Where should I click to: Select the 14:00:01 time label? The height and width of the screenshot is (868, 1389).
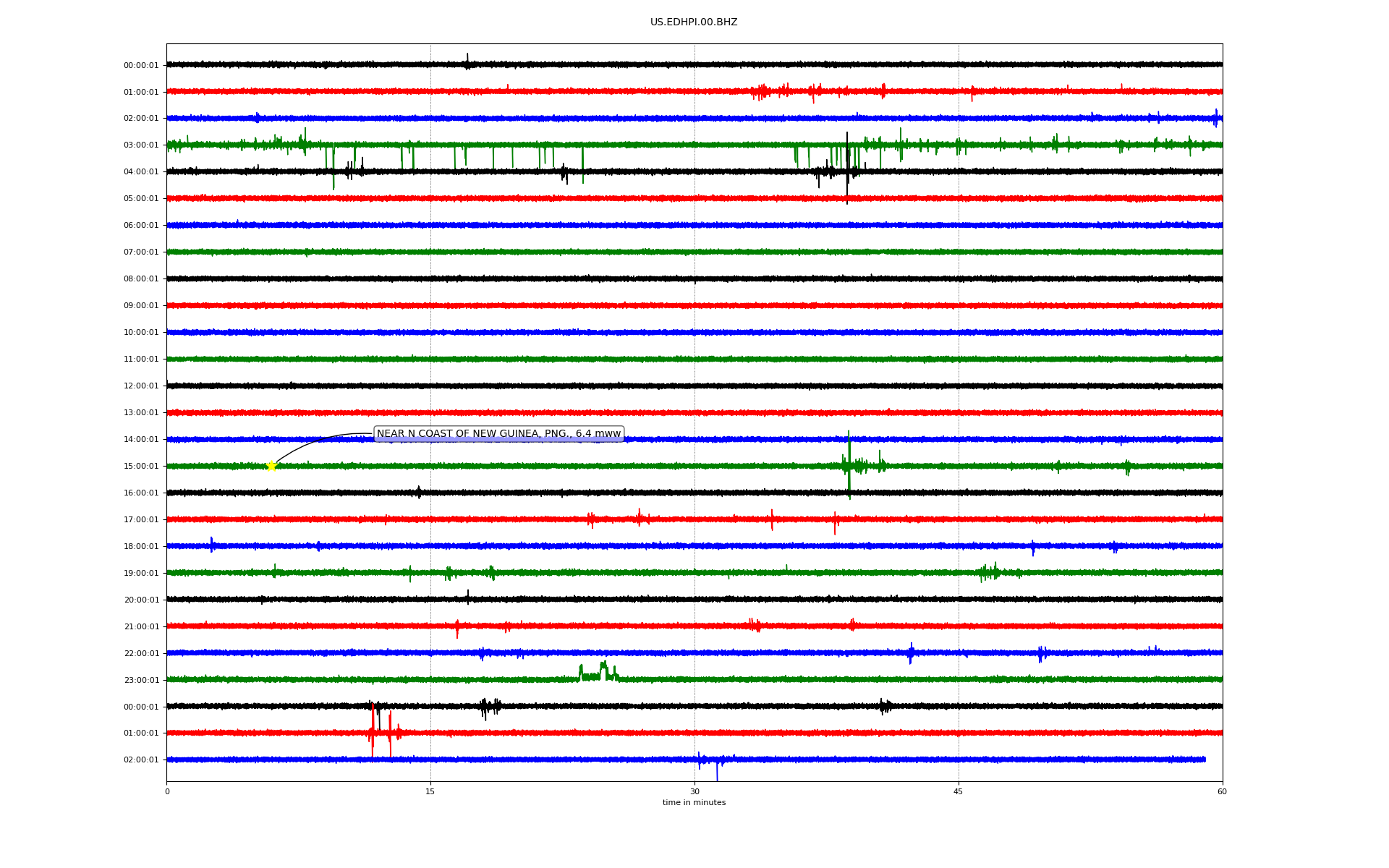coord(141,440)
